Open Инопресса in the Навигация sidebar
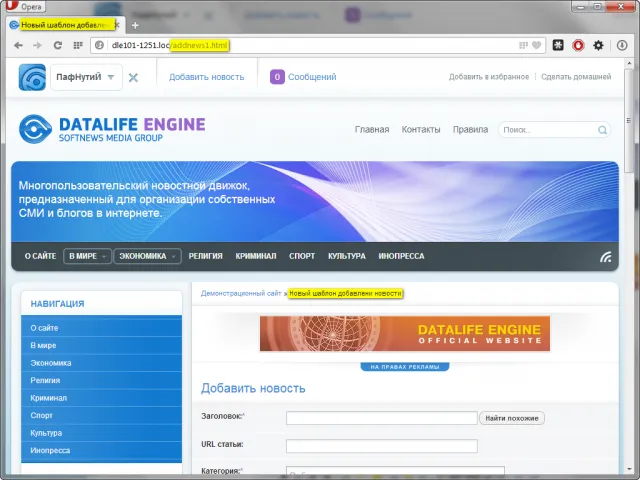The height and width of the screenshot is (480, 640). (x=50, y=451)
